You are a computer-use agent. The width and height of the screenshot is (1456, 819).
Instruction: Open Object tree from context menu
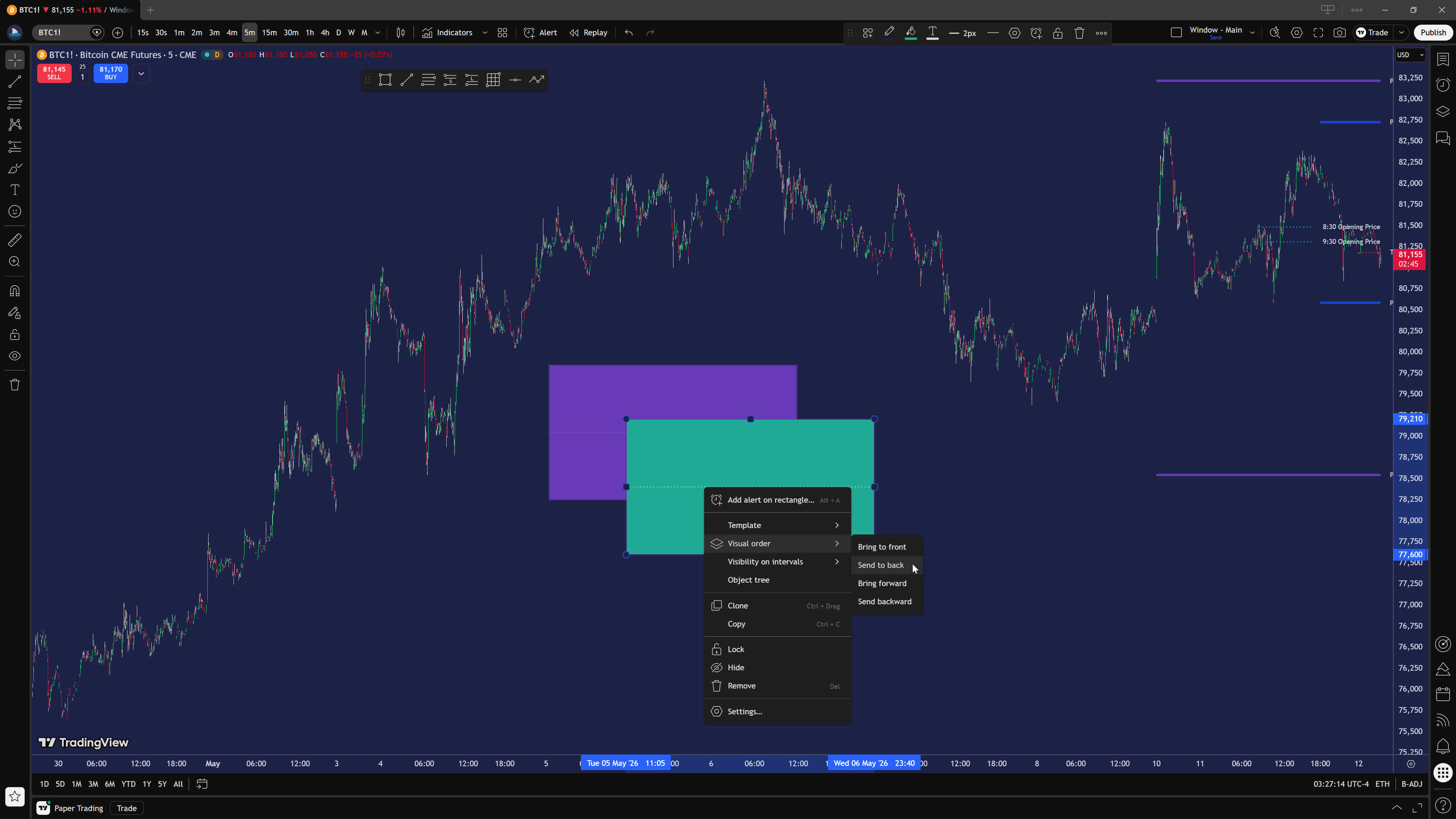(x=777, y=580)
